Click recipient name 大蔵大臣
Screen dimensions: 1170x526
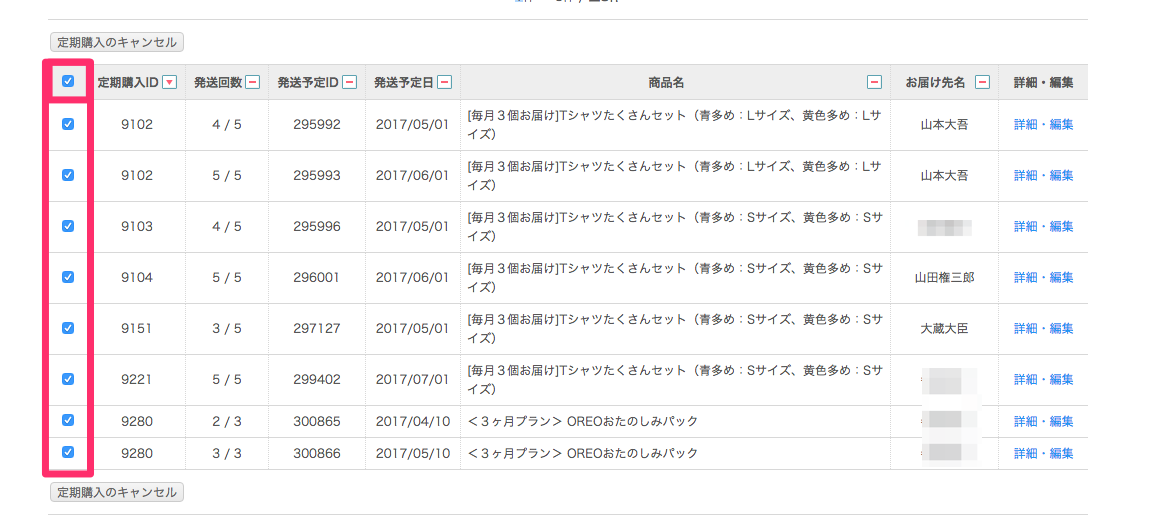pyautogui.click(x=944, y=328)
